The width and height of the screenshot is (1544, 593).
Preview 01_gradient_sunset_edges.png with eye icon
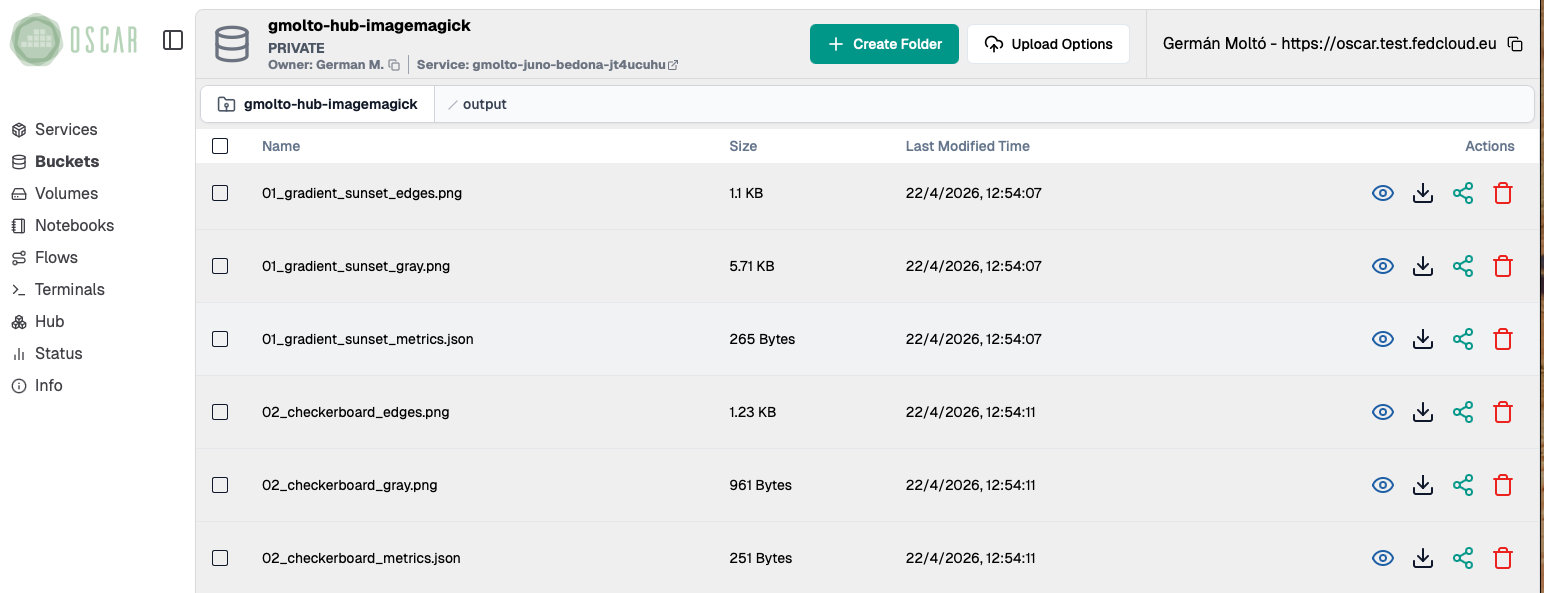pos(1382,193)
